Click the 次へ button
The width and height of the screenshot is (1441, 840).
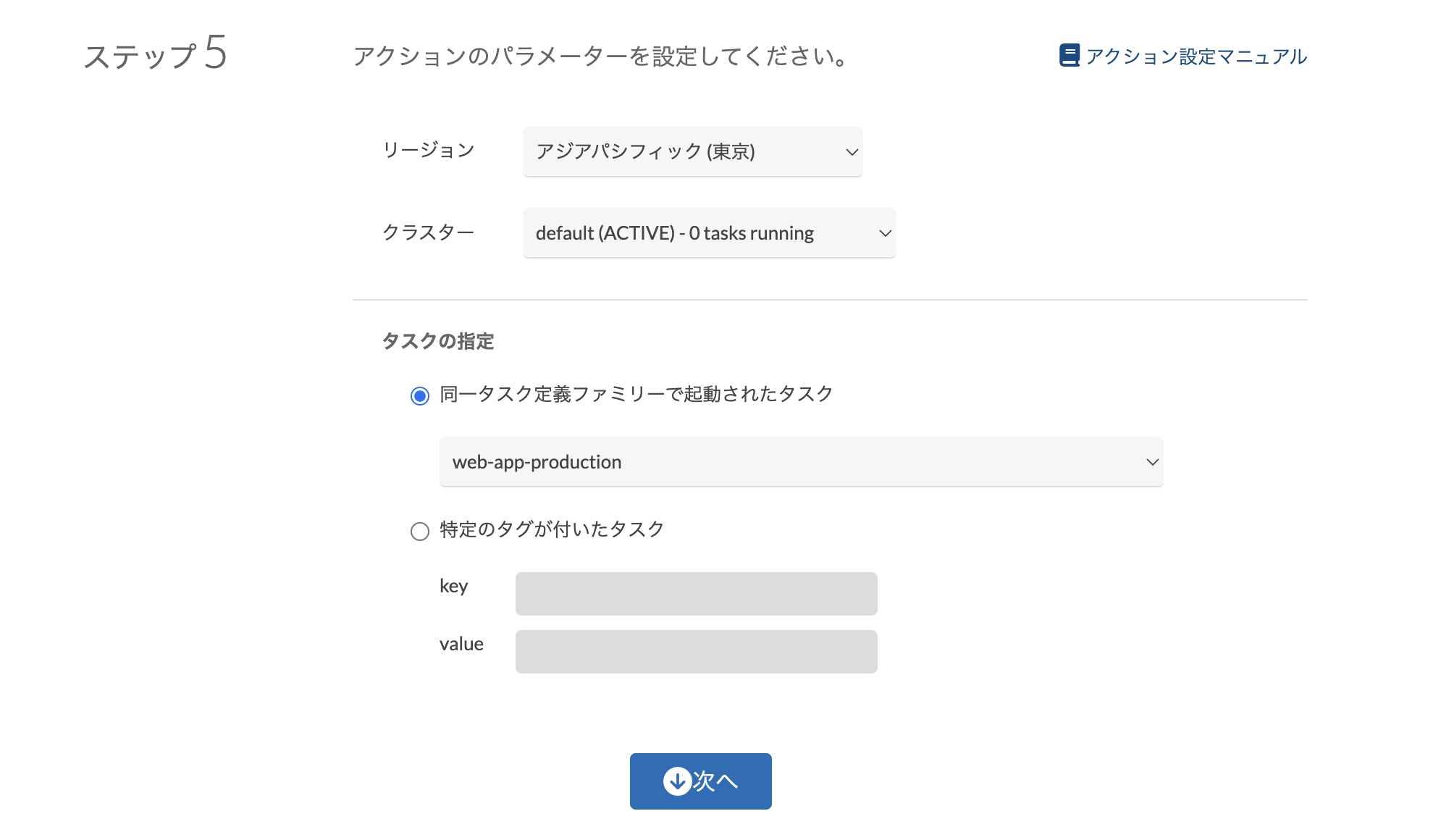(700, 781)
